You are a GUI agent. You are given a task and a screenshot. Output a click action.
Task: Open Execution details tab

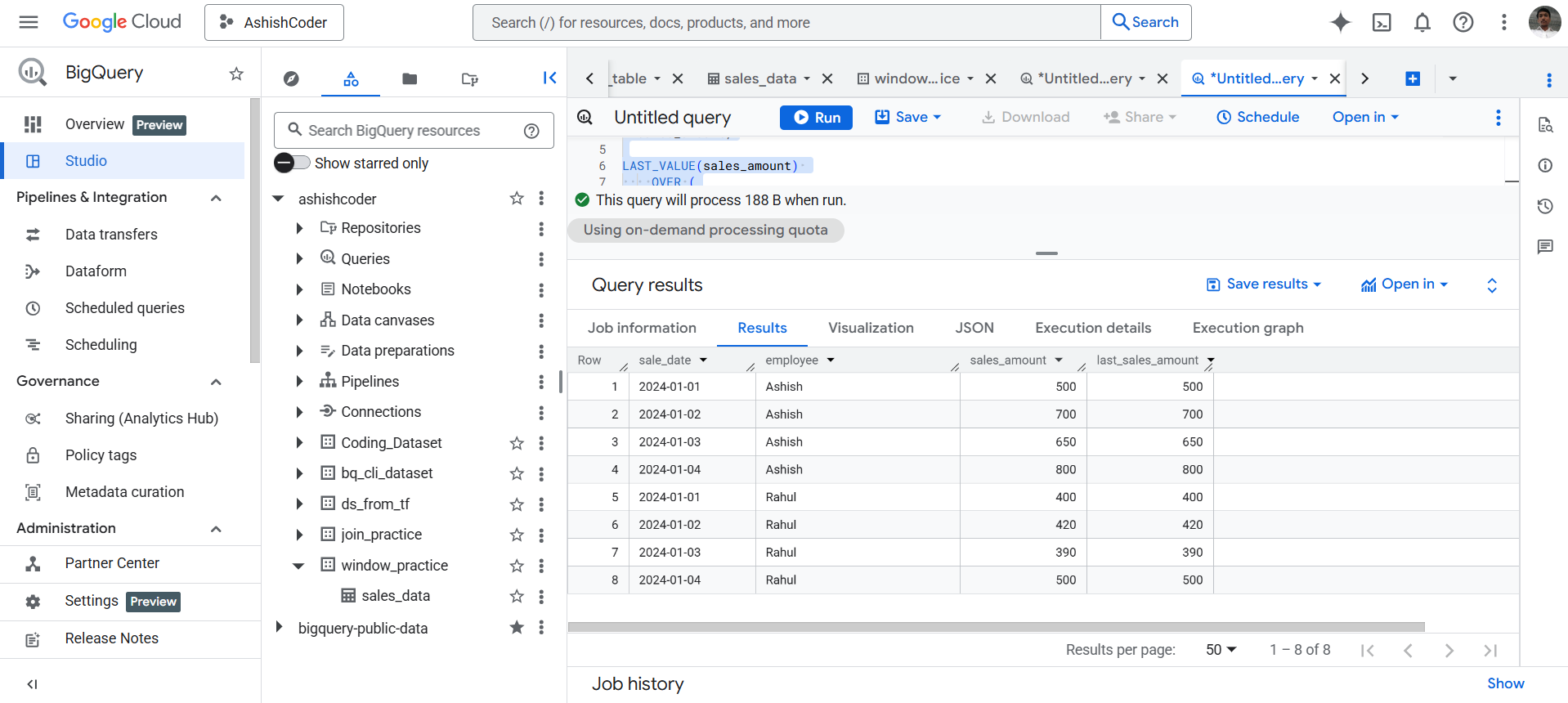tap(1093, 328)
